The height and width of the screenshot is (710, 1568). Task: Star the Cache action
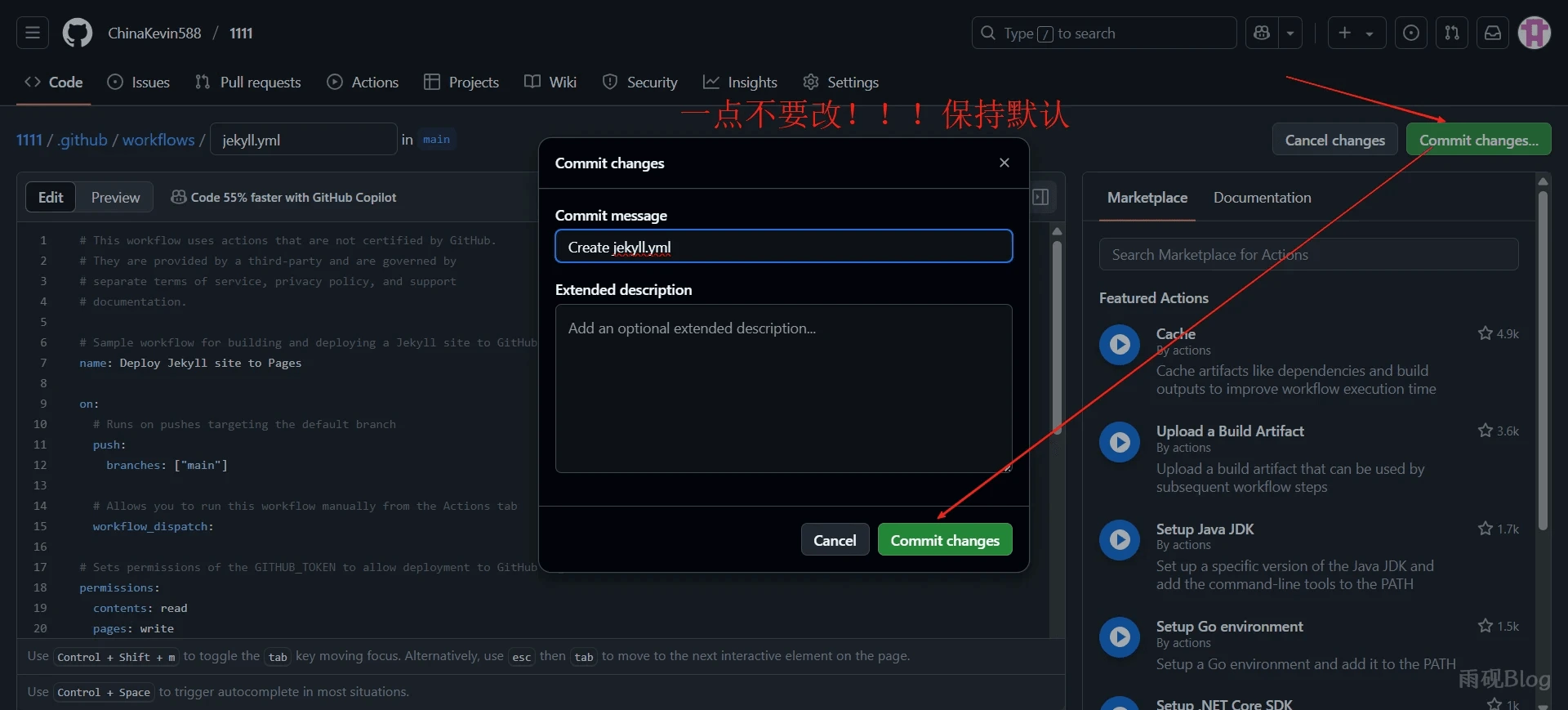coord(1485,333)
